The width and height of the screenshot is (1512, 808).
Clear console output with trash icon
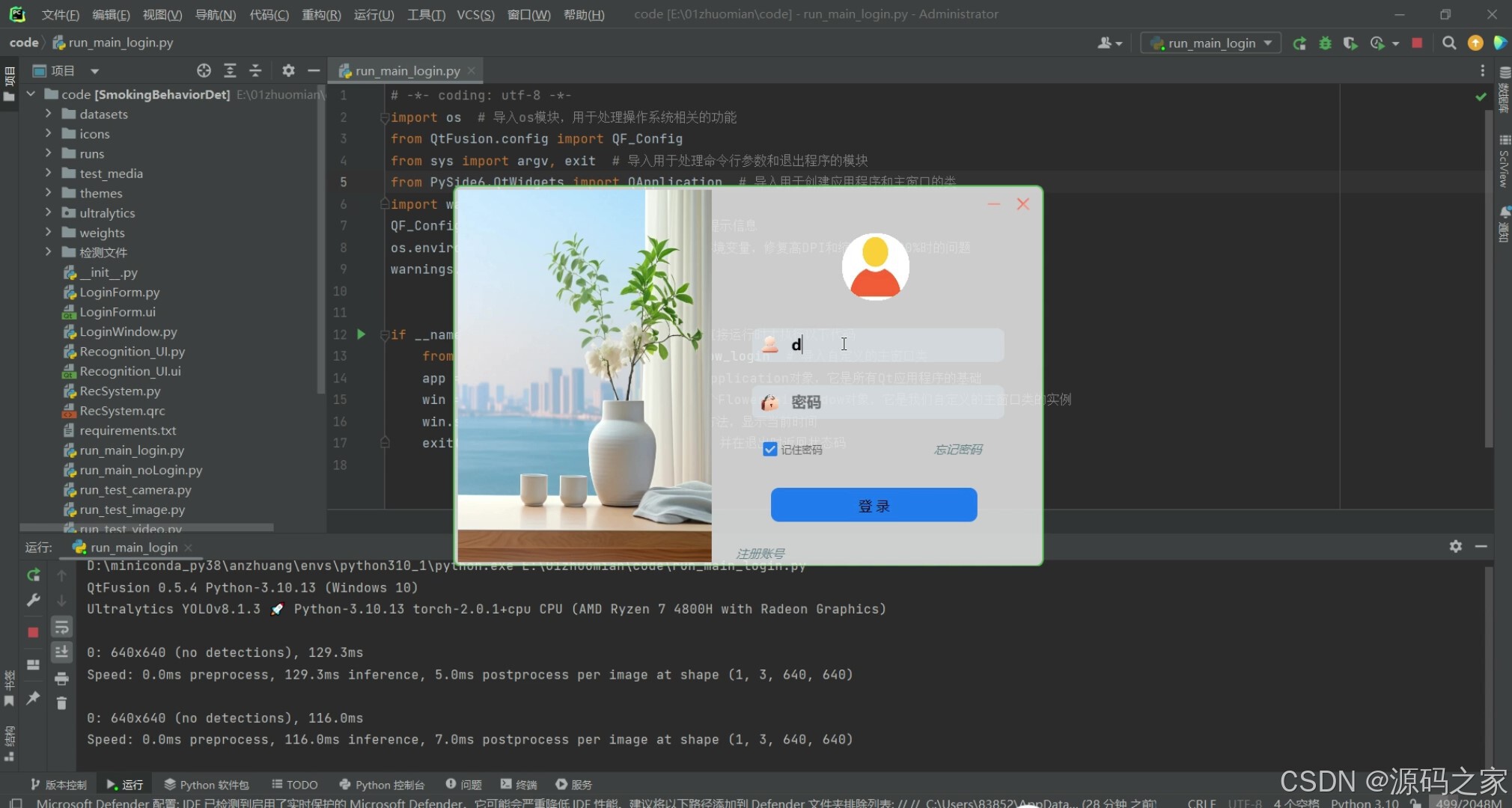coord(62,703)
